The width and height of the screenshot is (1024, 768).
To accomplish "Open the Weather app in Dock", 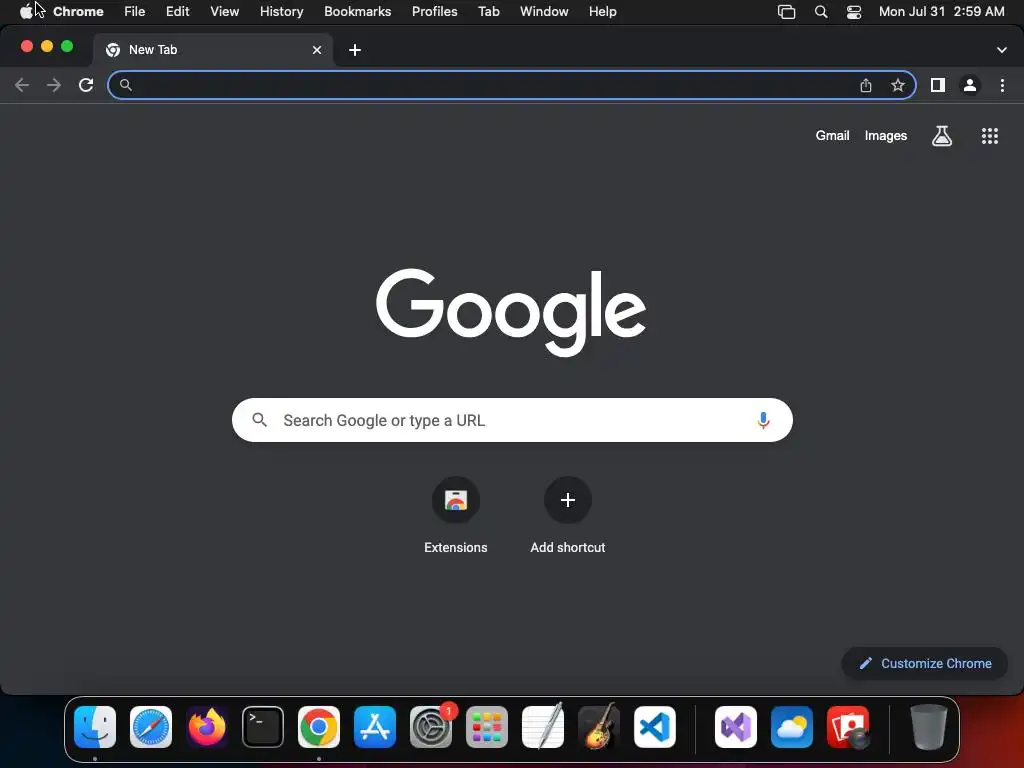I will (x=792, y=727).
